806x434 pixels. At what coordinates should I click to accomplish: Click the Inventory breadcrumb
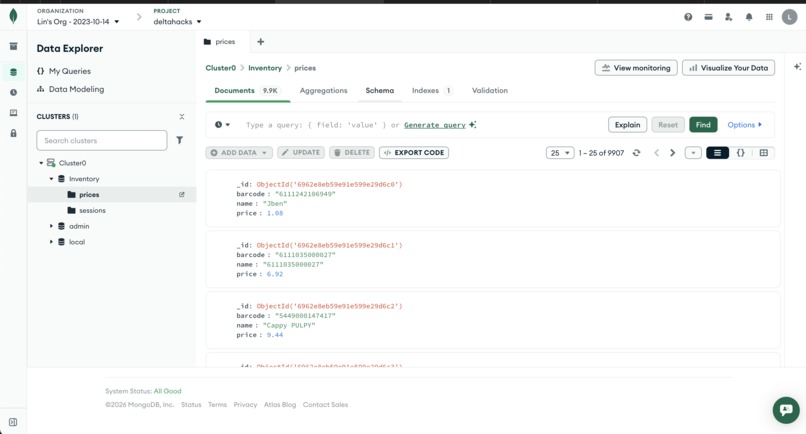click(265, 68)
